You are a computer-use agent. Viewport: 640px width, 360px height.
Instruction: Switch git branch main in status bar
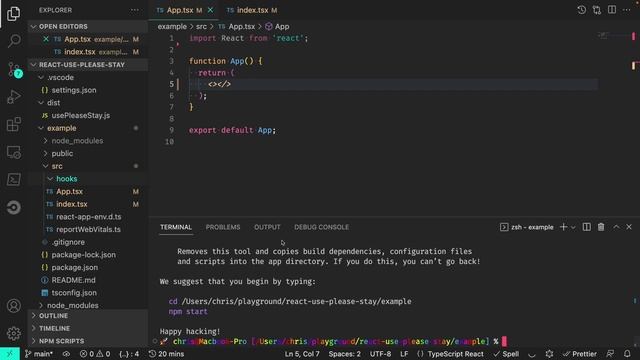39,354
